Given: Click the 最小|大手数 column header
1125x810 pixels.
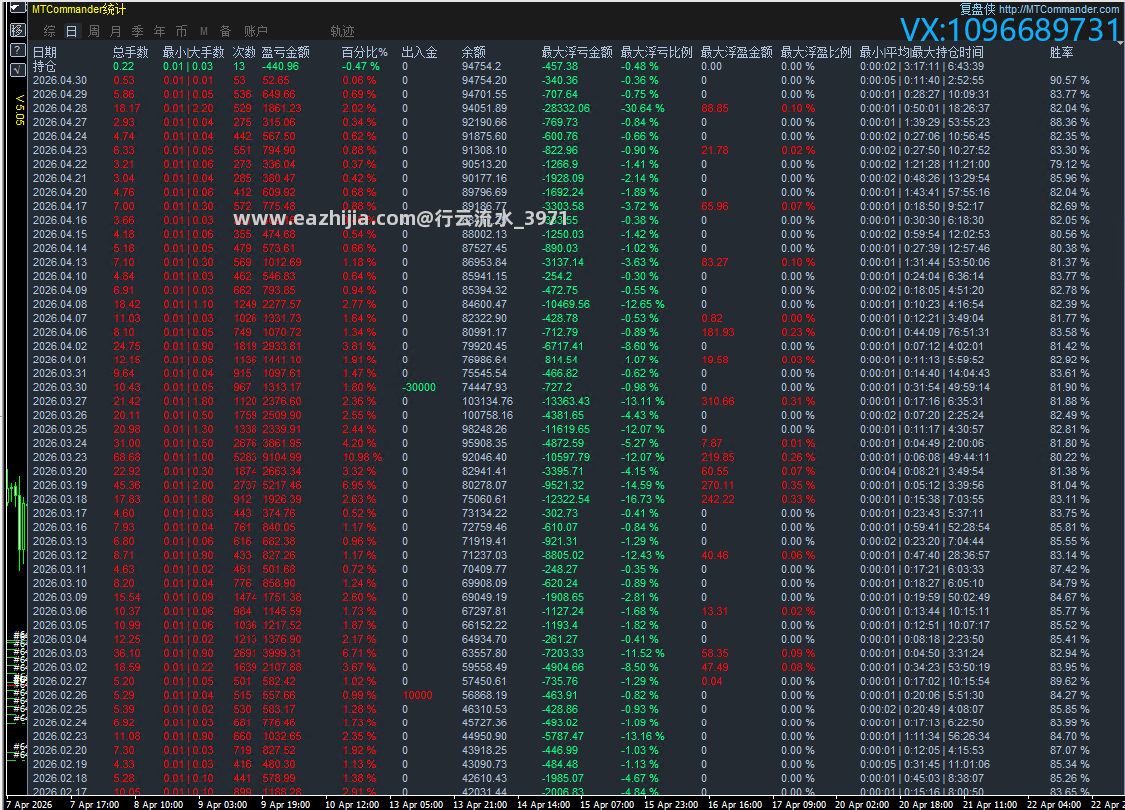Looking at the screenshot, I should [193, 52].
